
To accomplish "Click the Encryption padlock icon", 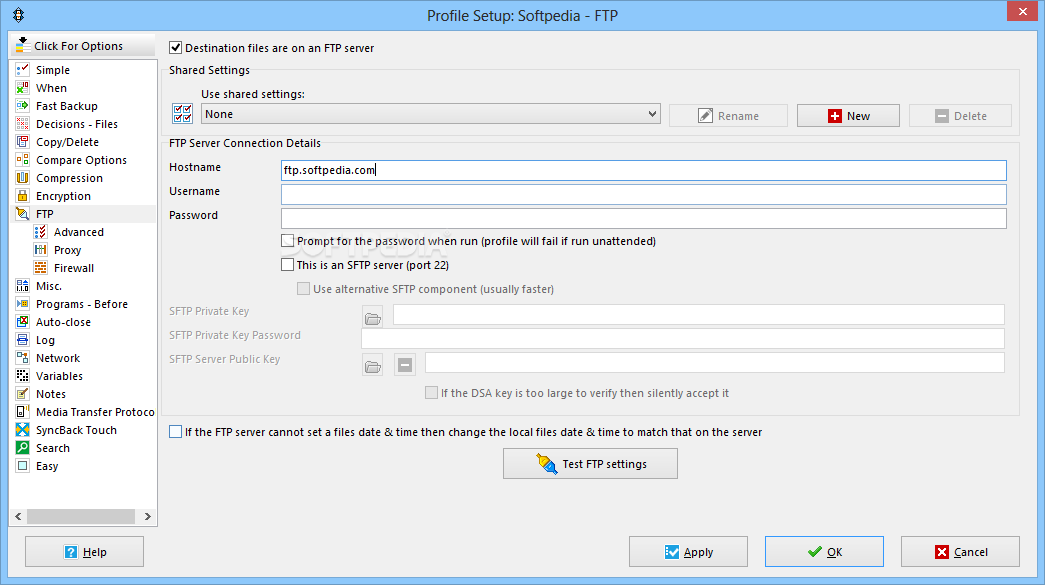I will (23, 195).
